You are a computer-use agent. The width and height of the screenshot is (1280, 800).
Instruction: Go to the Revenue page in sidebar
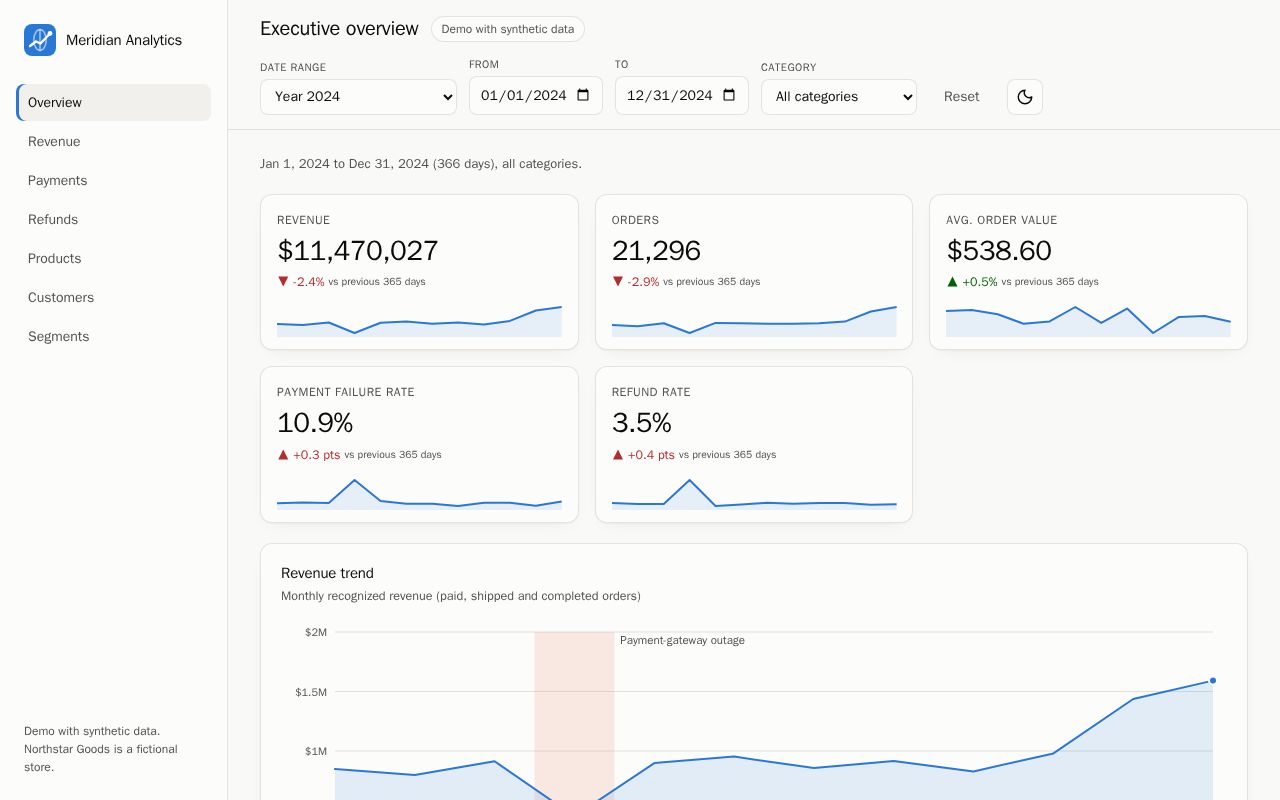click(114, 141)
